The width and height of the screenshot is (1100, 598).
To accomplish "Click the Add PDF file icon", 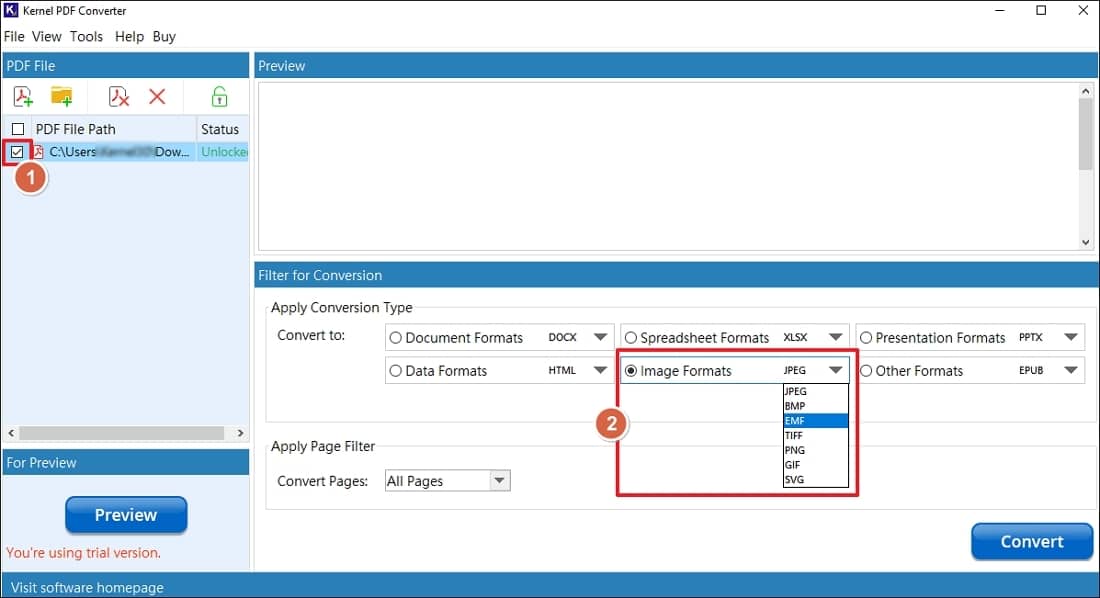I will click(x=23, y=96).
